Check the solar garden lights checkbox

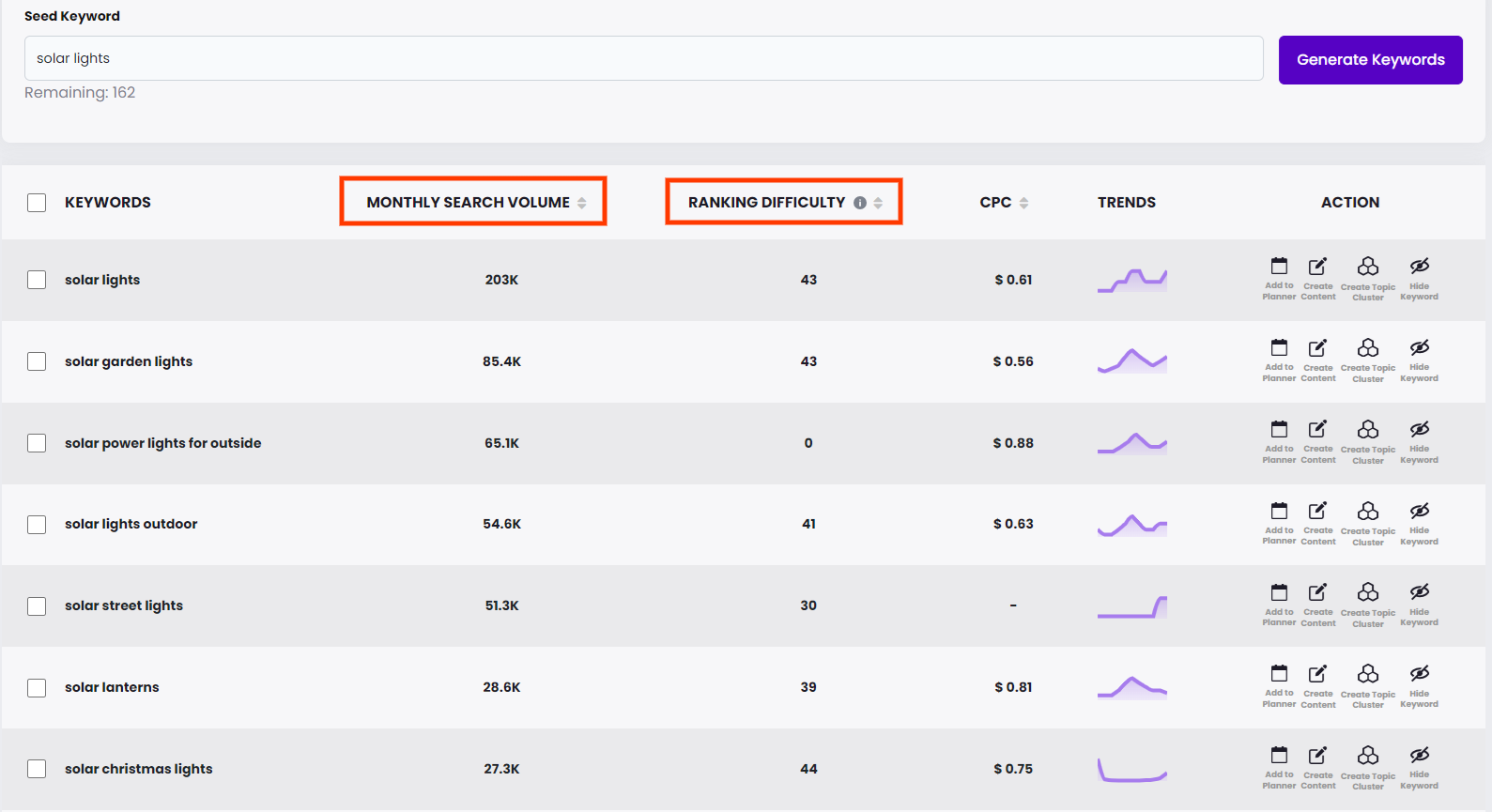coord(37,361)
